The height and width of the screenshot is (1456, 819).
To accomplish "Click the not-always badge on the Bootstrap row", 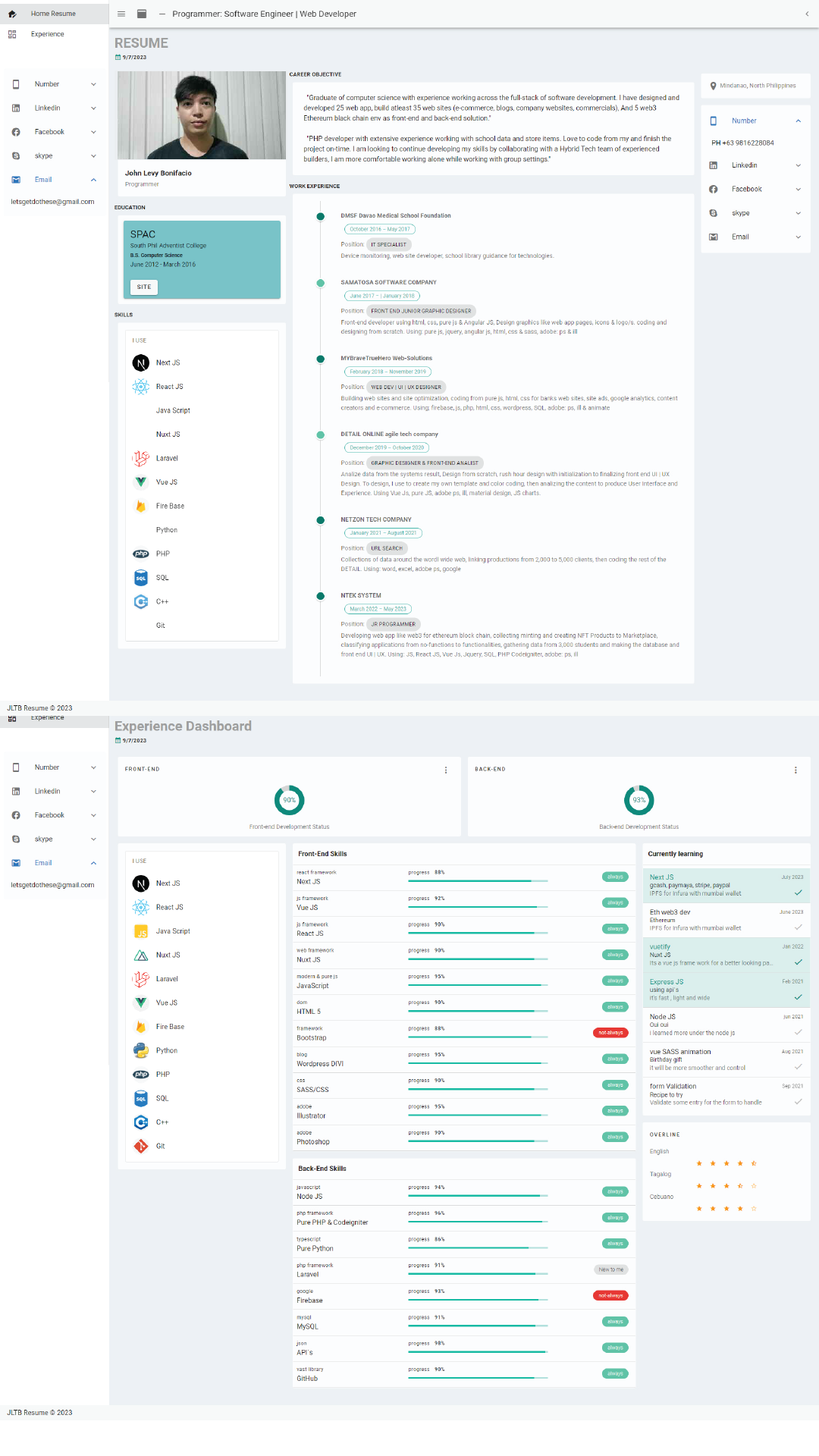I will (x=610, y=1033).
